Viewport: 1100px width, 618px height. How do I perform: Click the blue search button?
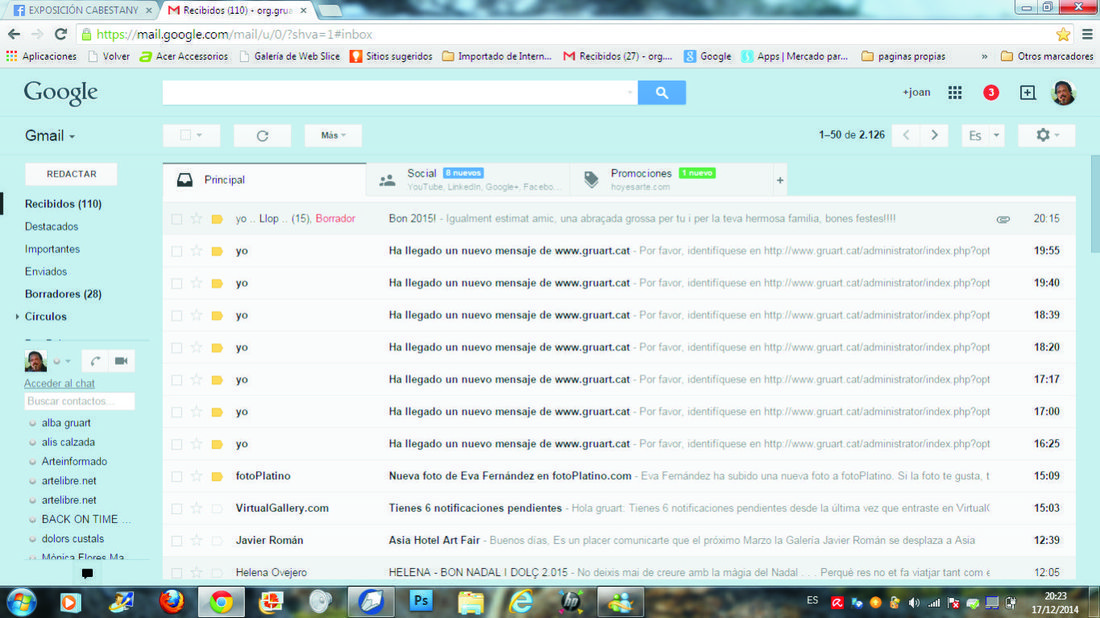tap(662, 93)
